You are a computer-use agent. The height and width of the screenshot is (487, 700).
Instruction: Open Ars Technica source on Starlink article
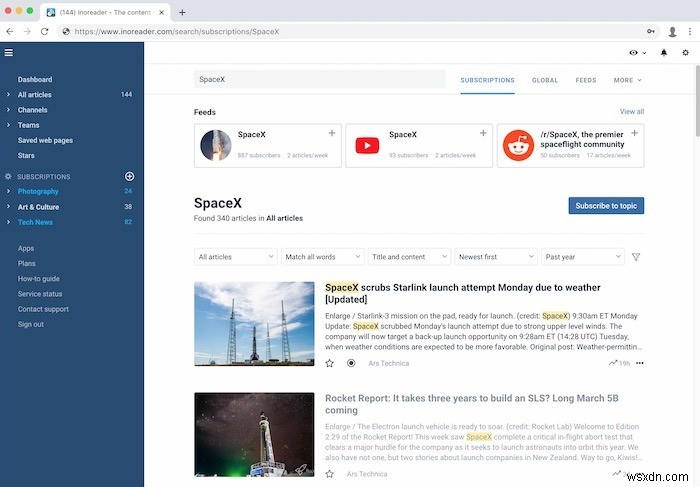coord(388,363)
